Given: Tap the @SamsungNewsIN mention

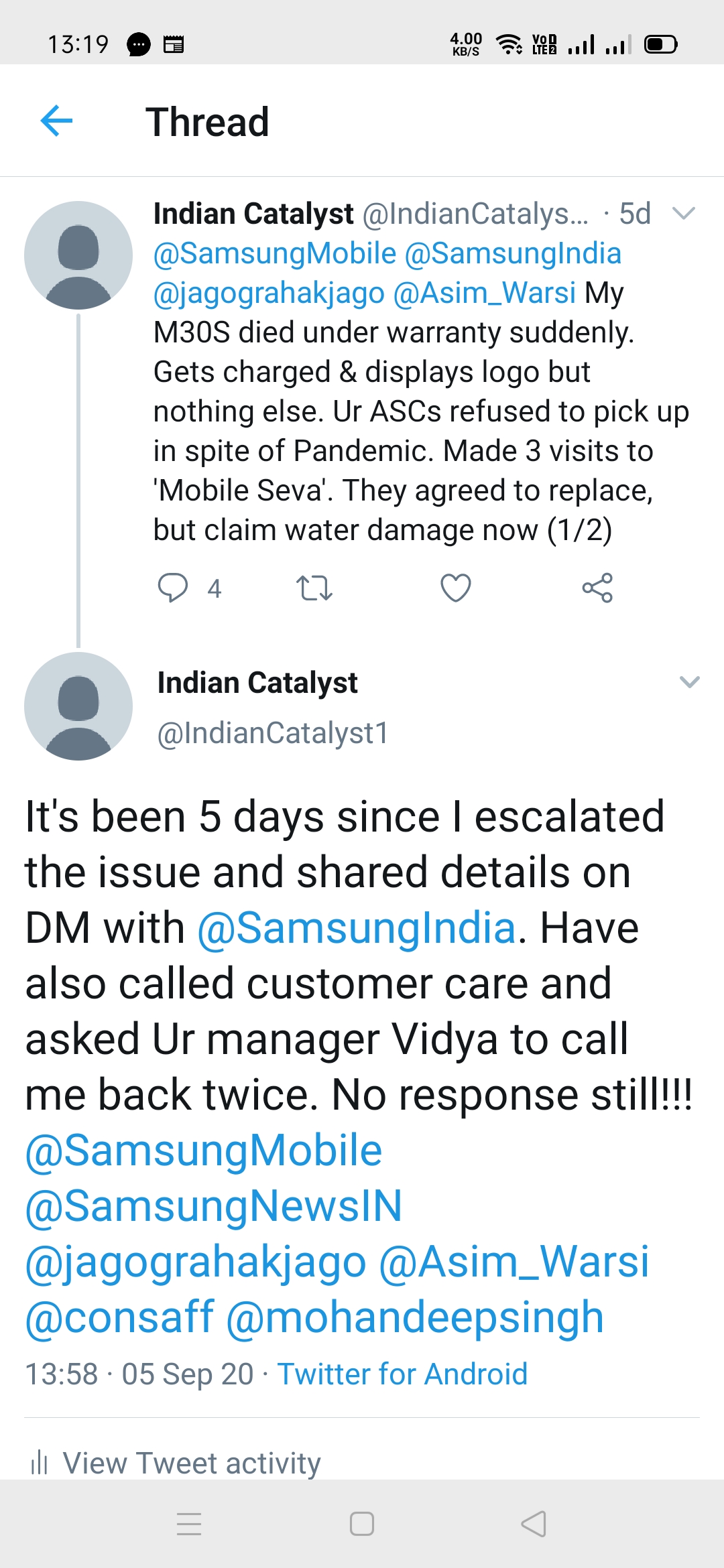Looking at the screenshot, I should [x=213, y=1206].
